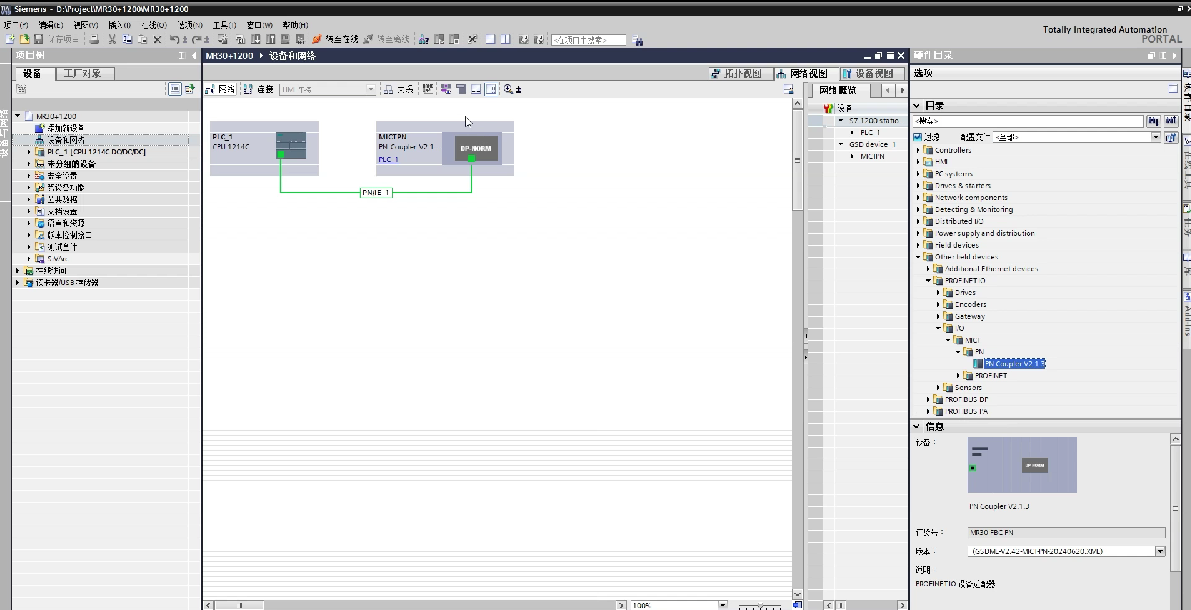The height and width of the screenshot is (610, 1191).
Task: Click Go online (转至在线) toolbar button
Action: [x=335, y=39]
